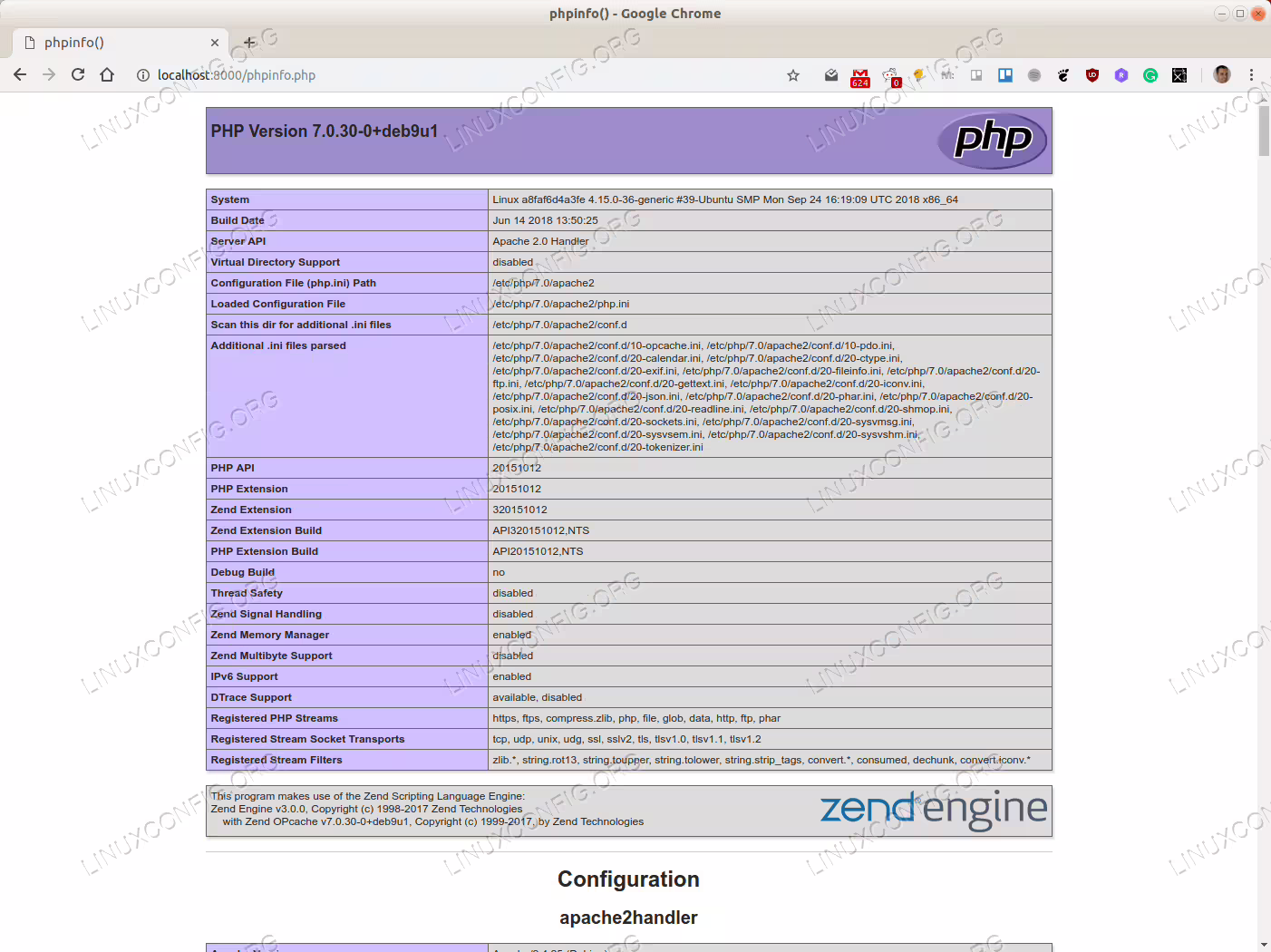1271x952 pixels.
Task: Close the phpinfo() tab
Action: [x=215, y=43]
